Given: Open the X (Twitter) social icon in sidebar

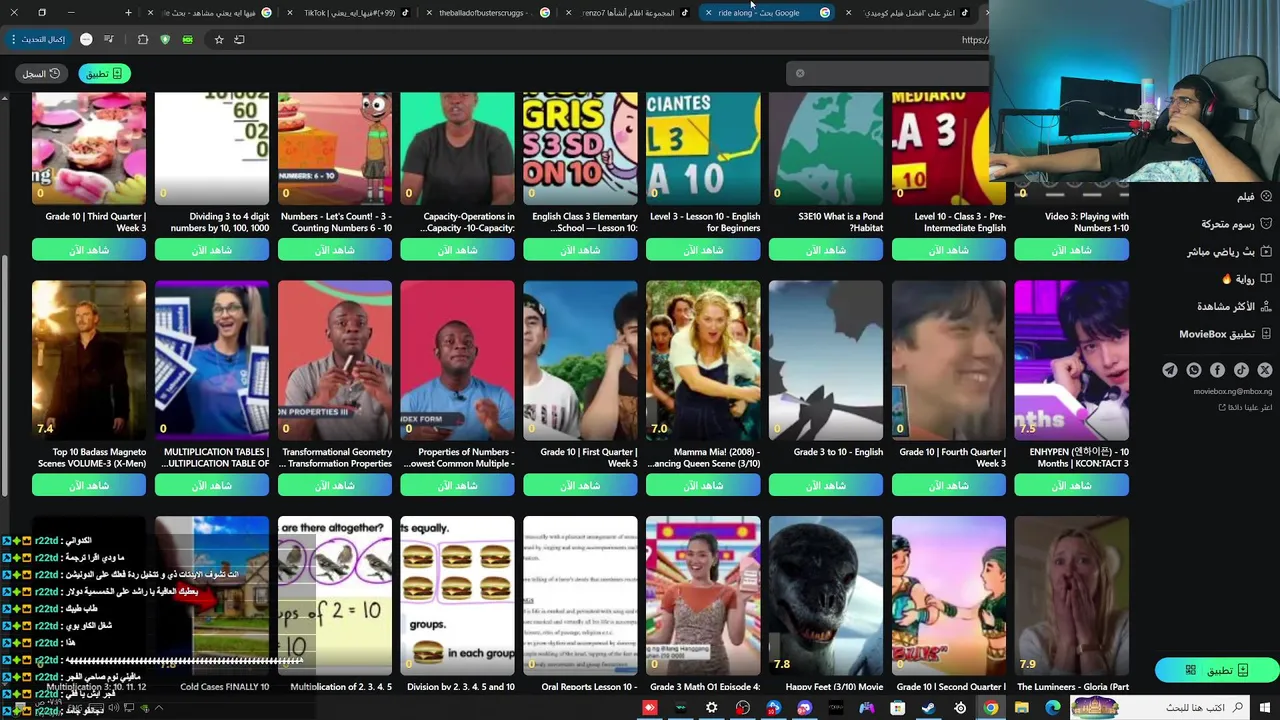Looking at the screenshot, I should point(1265,370).
